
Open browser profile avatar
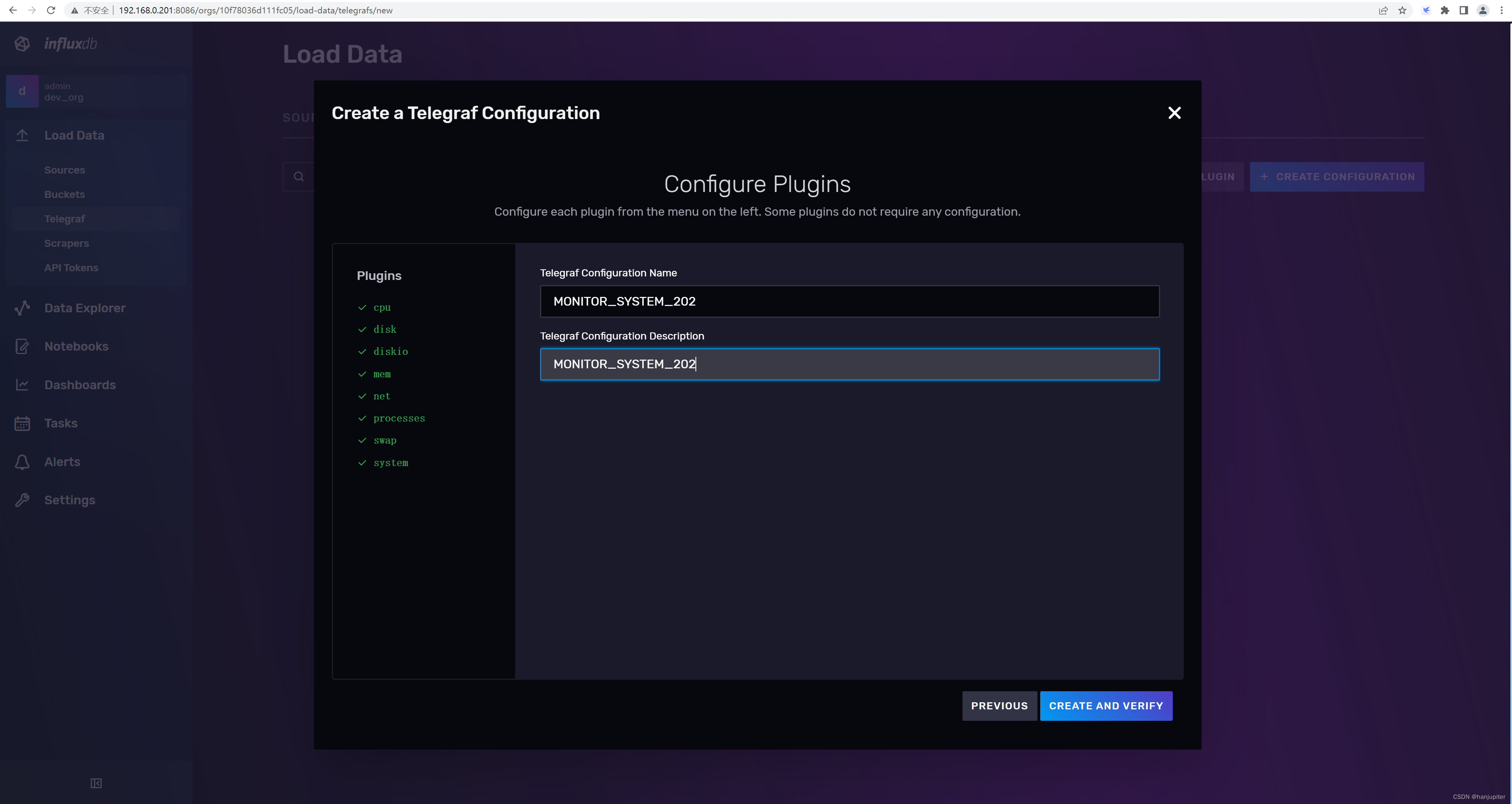pyautogui.click(x=1483, y=10)
